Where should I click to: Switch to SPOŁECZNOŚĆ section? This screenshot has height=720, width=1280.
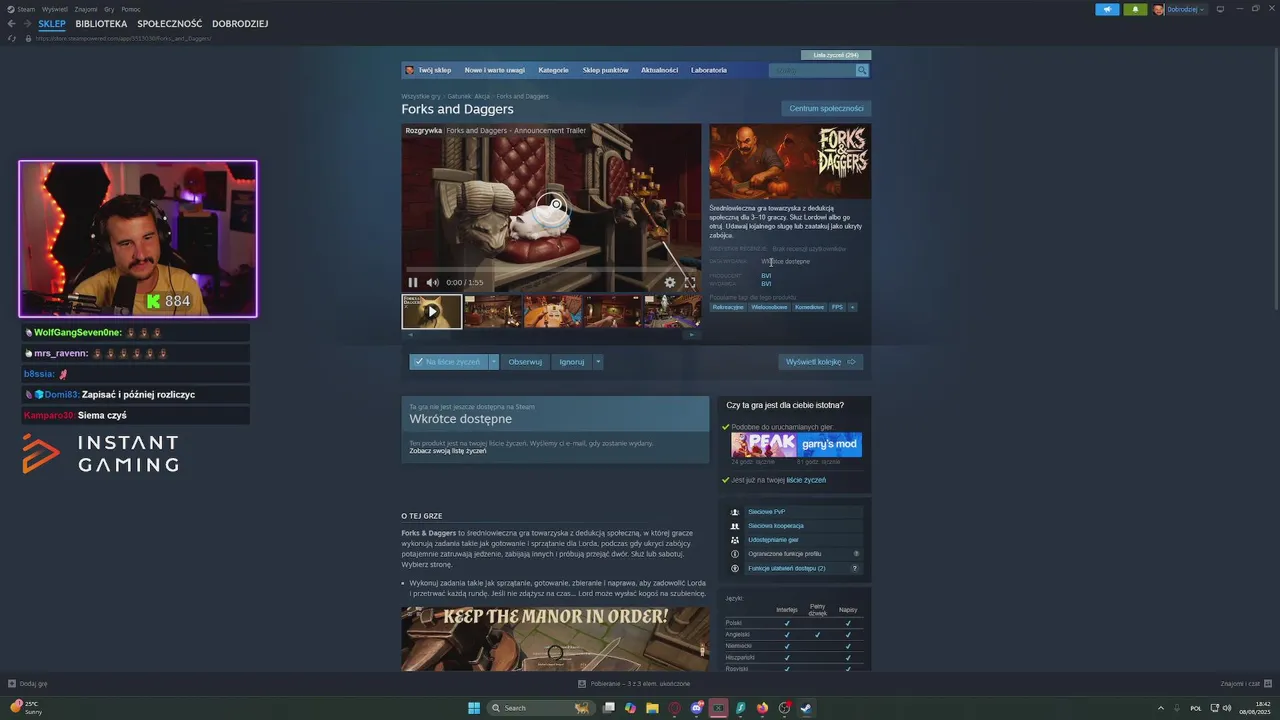pos(169,24)
